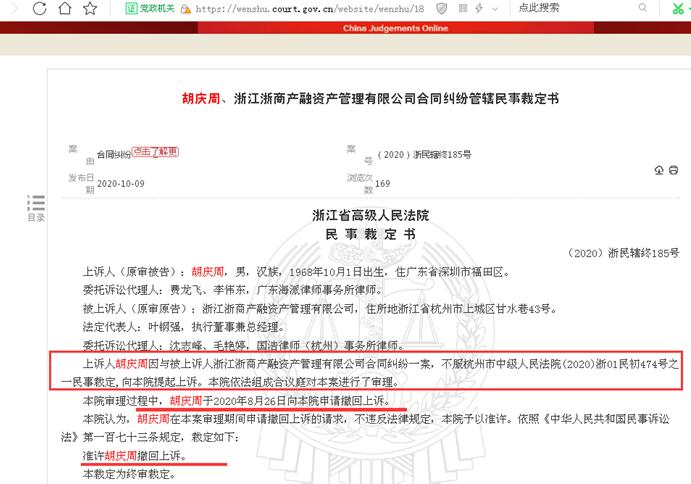Click the 上诉人（原审被告） line
This screenshot has height=484, width=691.
tap(296, 272)
